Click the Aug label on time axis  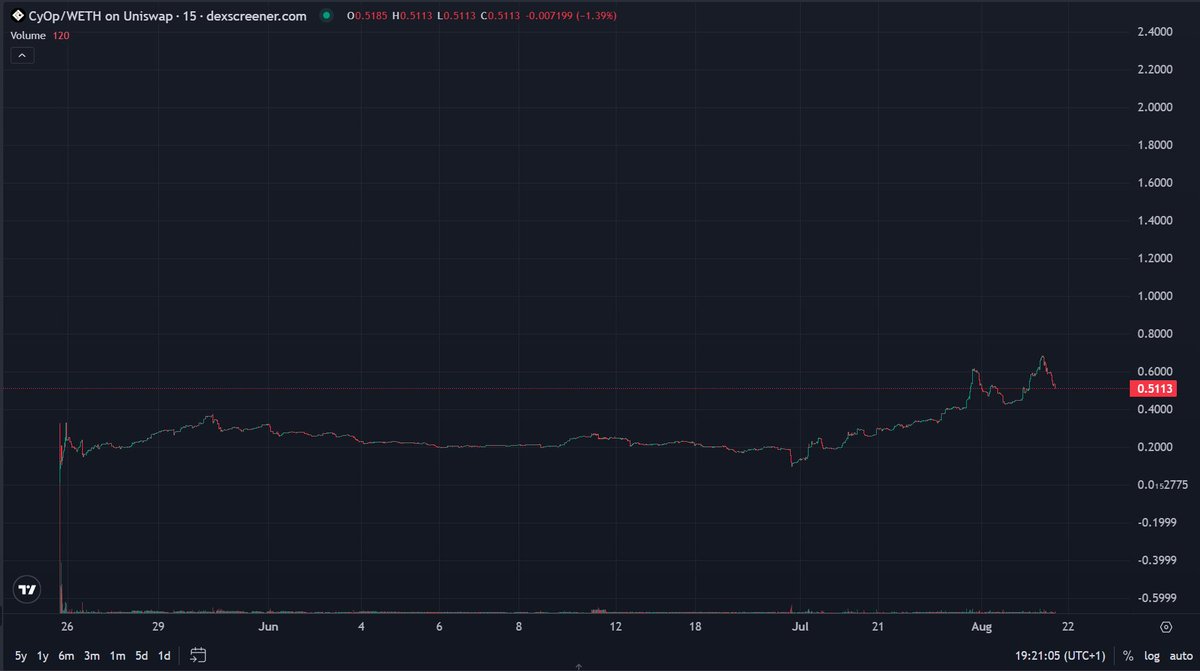pyautogui.click(x=980, y=627)
